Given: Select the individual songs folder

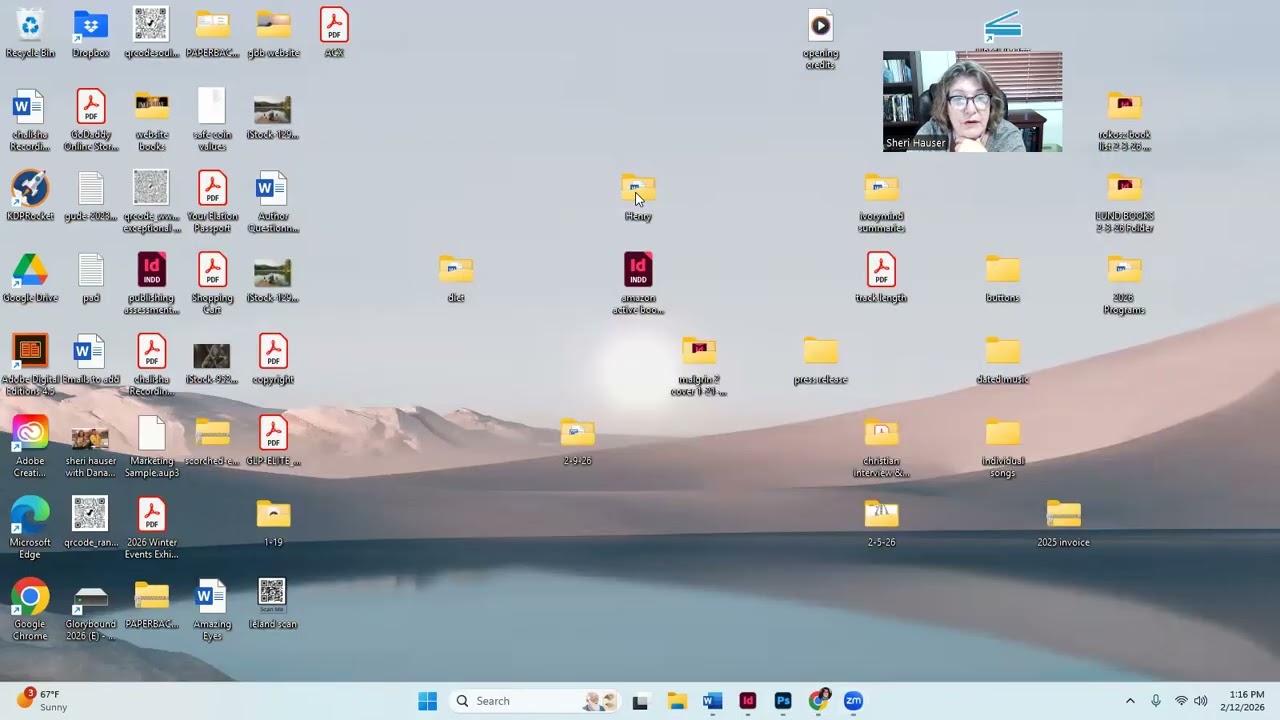Looking at the screenshot, I should (1002, 447).
